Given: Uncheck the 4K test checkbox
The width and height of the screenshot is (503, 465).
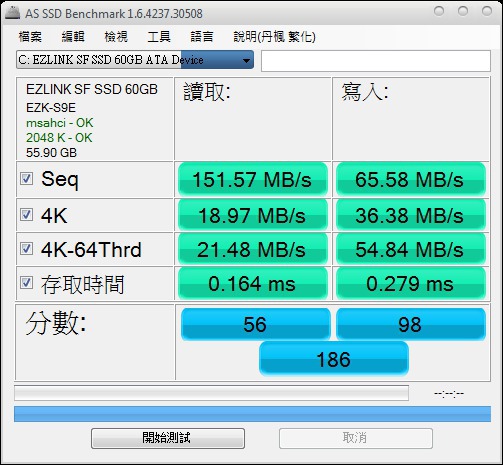Looking at the screenshot, I should point(26,215).
